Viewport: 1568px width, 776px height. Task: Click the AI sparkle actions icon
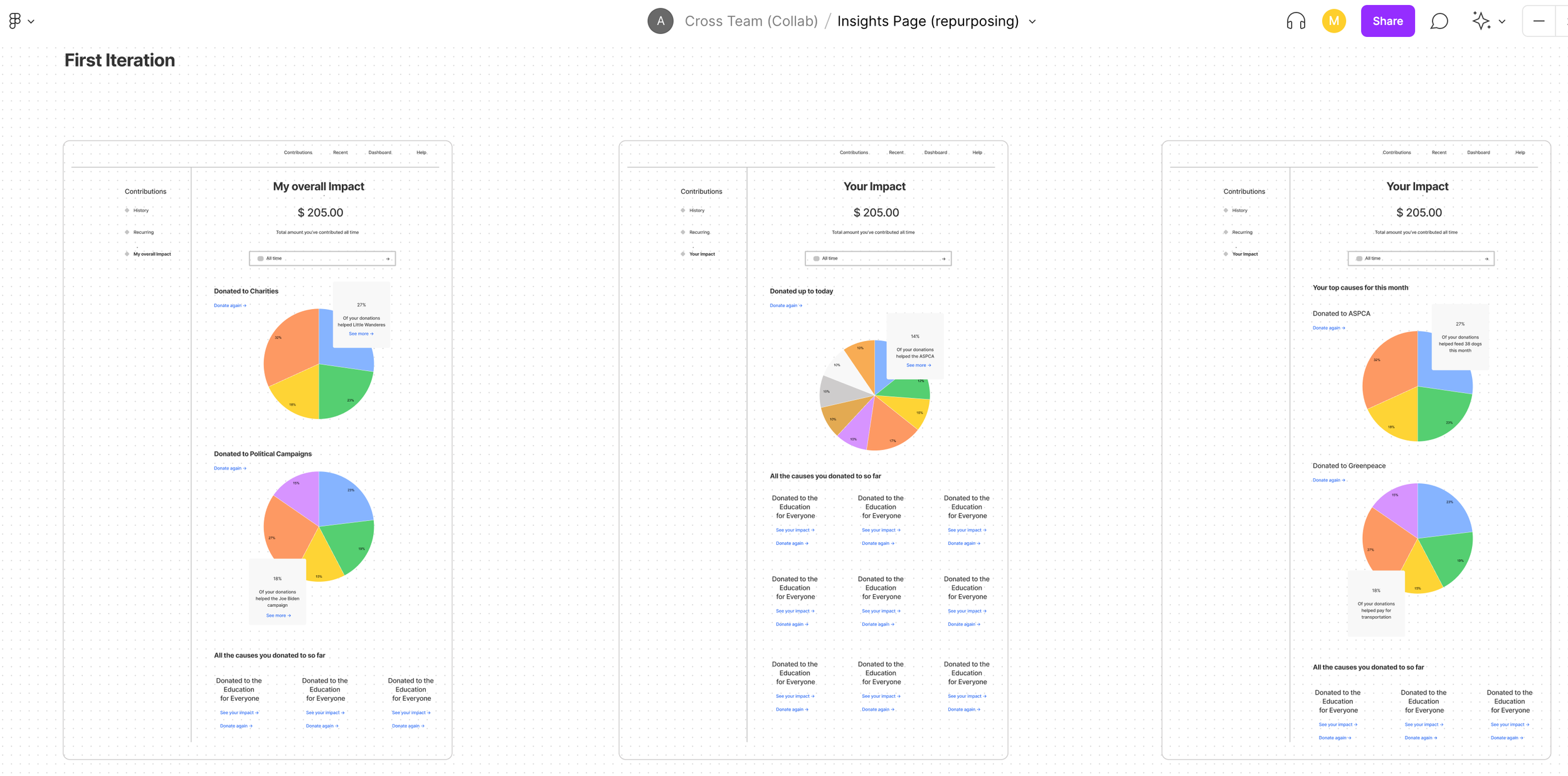point(1481,21)
